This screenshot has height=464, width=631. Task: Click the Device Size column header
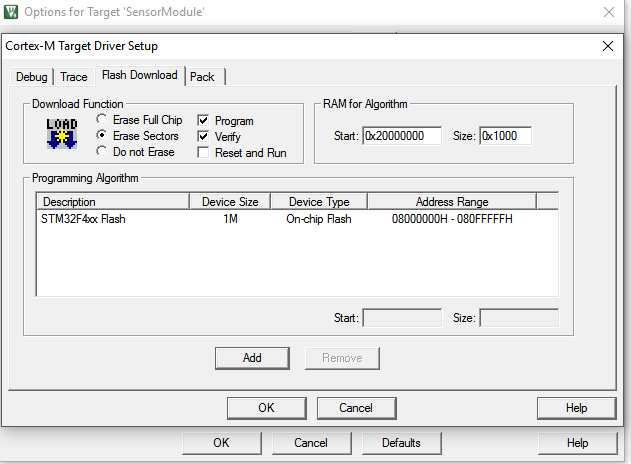[230, 202]
